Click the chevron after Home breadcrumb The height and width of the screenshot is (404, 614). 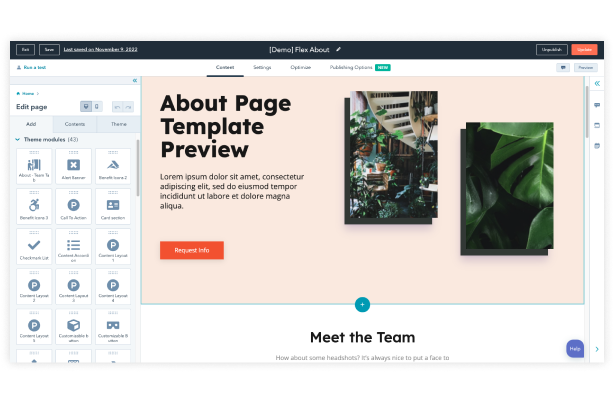[38, 94]
